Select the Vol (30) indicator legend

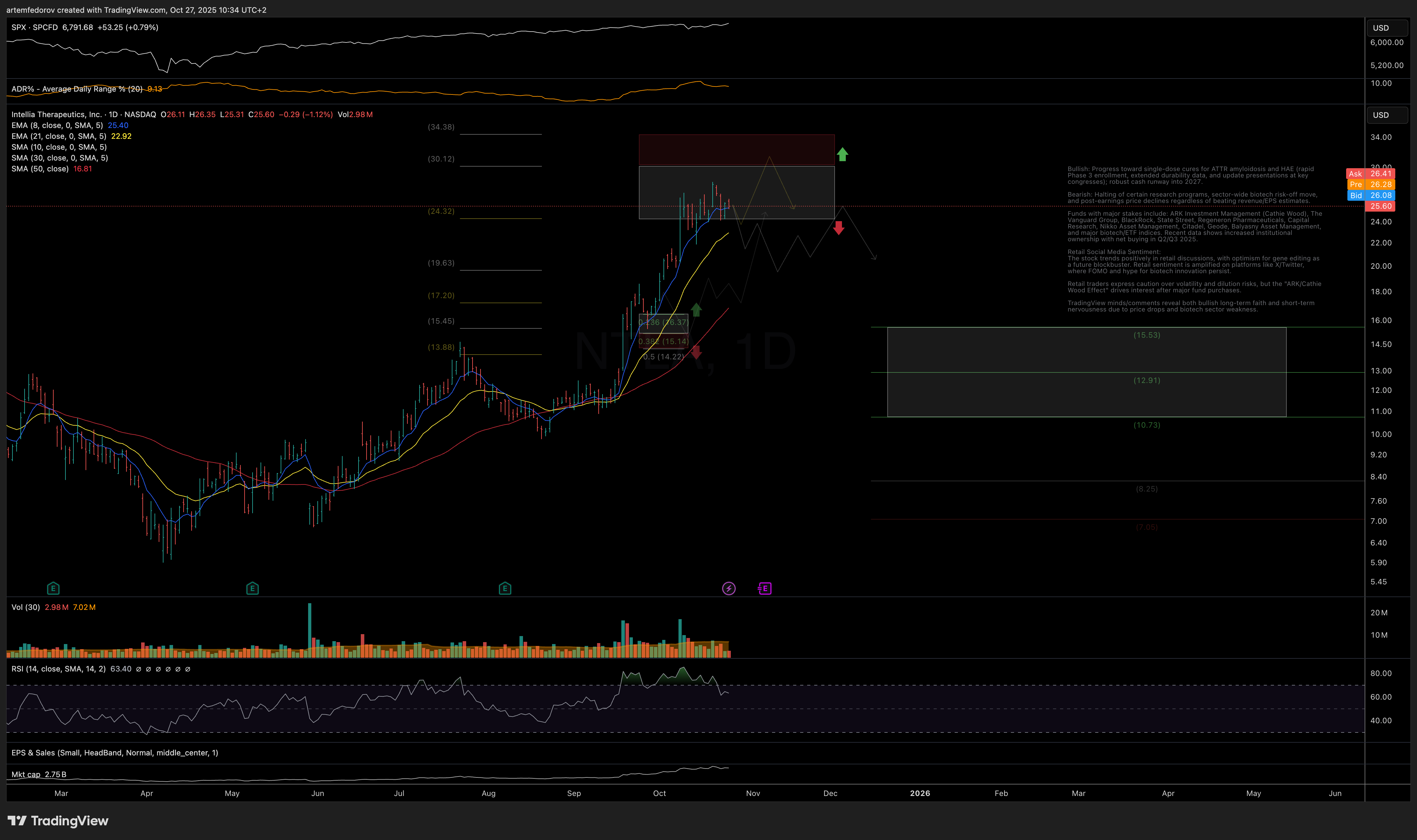pyautogui.click(x=26, y=607)
